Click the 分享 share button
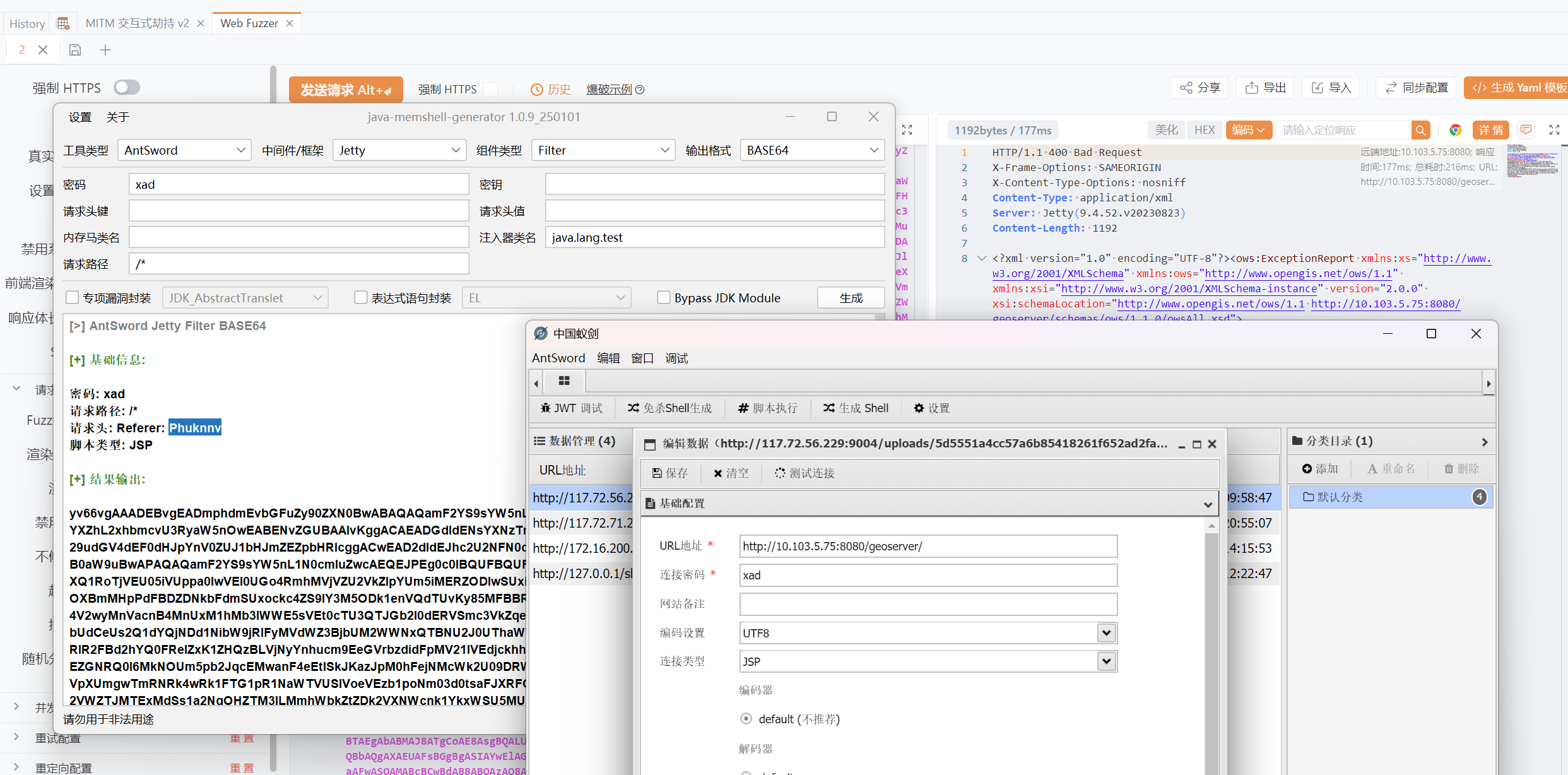This screenshot has height=775, width=1568. pyautogui.click(x=1200, y=88)
